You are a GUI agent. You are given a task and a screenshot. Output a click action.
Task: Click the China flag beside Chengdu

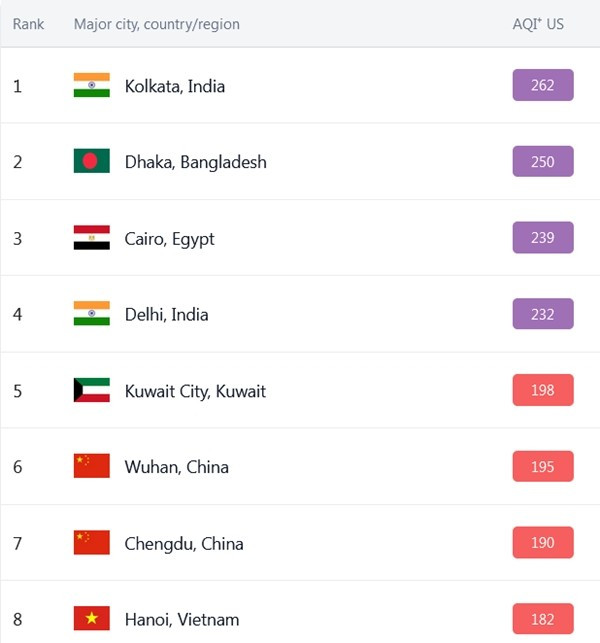click(x=91, y=543)
